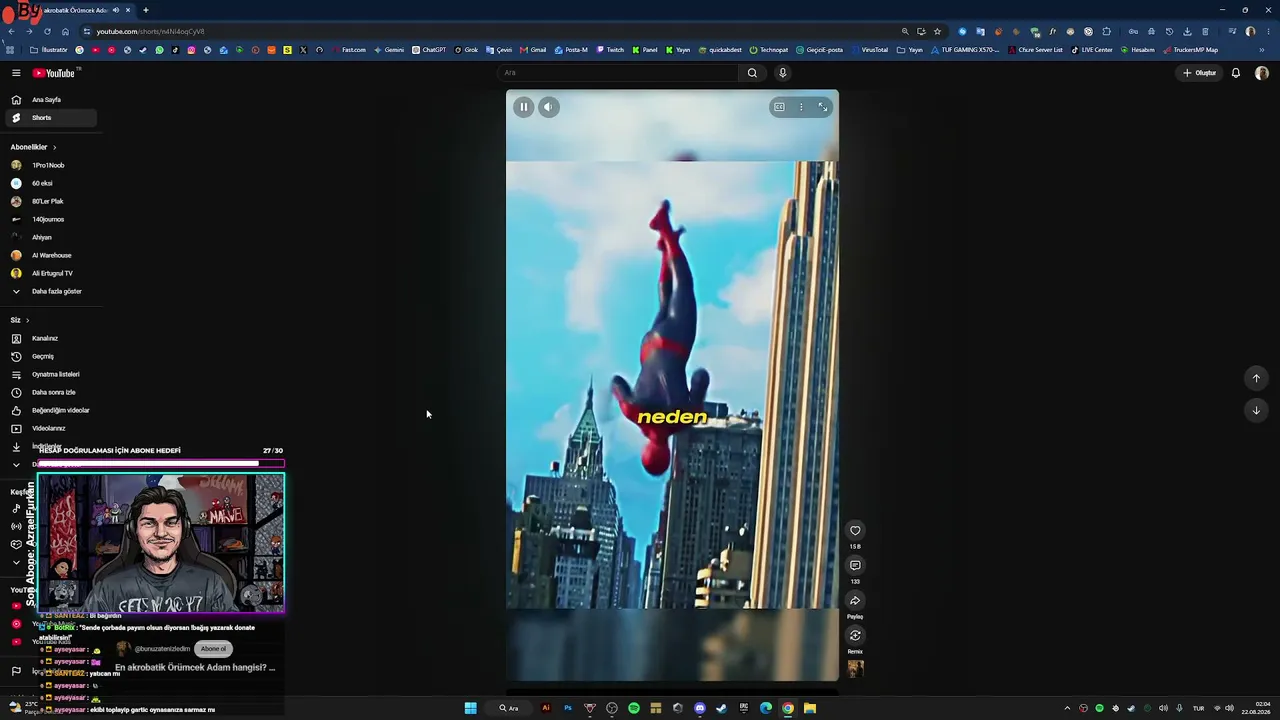Open the browser home page button

point(65,31)
